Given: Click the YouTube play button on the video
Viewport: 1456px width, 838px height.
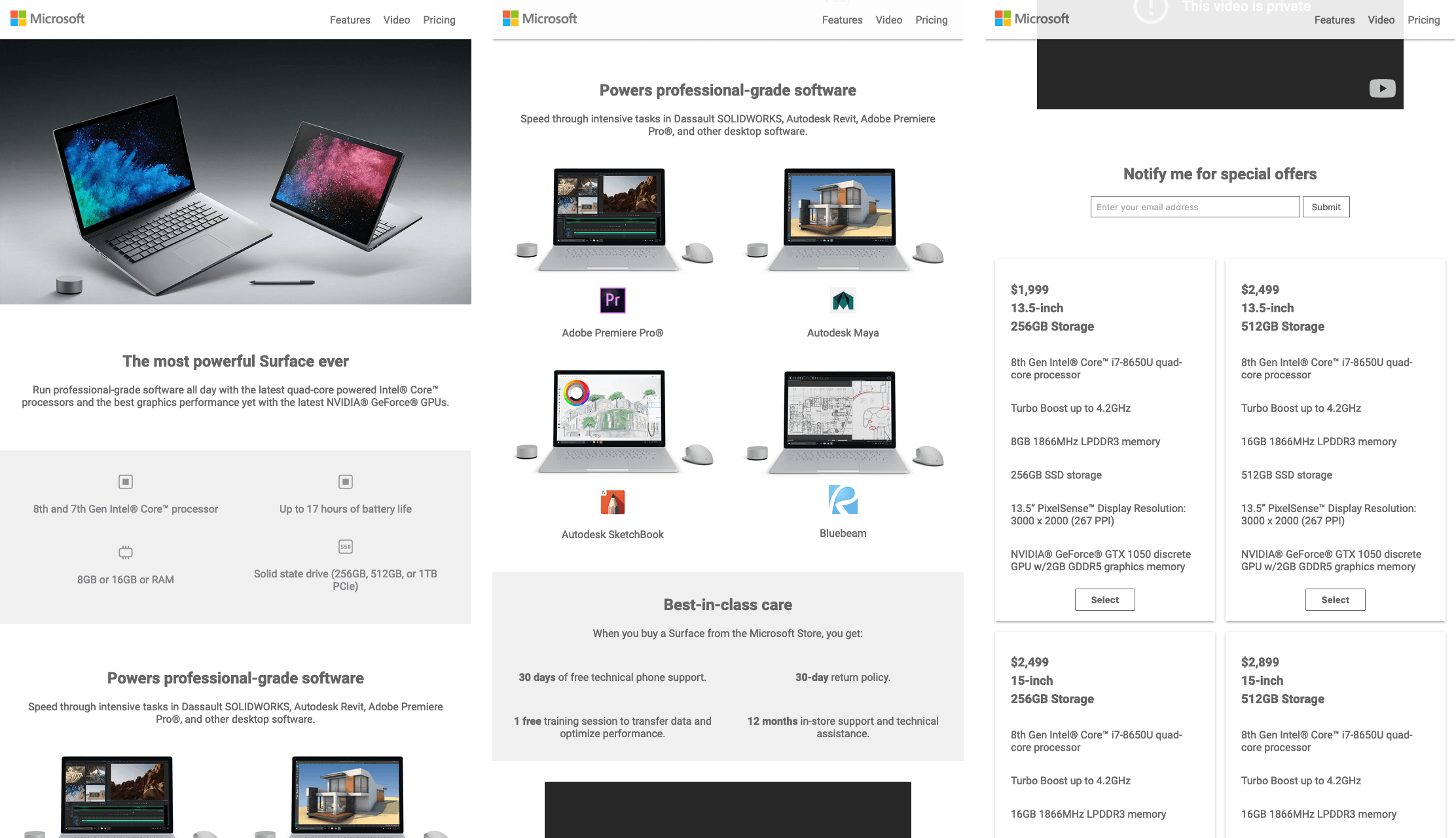Looking at the screenshot, I should (x=1381, y=88).
